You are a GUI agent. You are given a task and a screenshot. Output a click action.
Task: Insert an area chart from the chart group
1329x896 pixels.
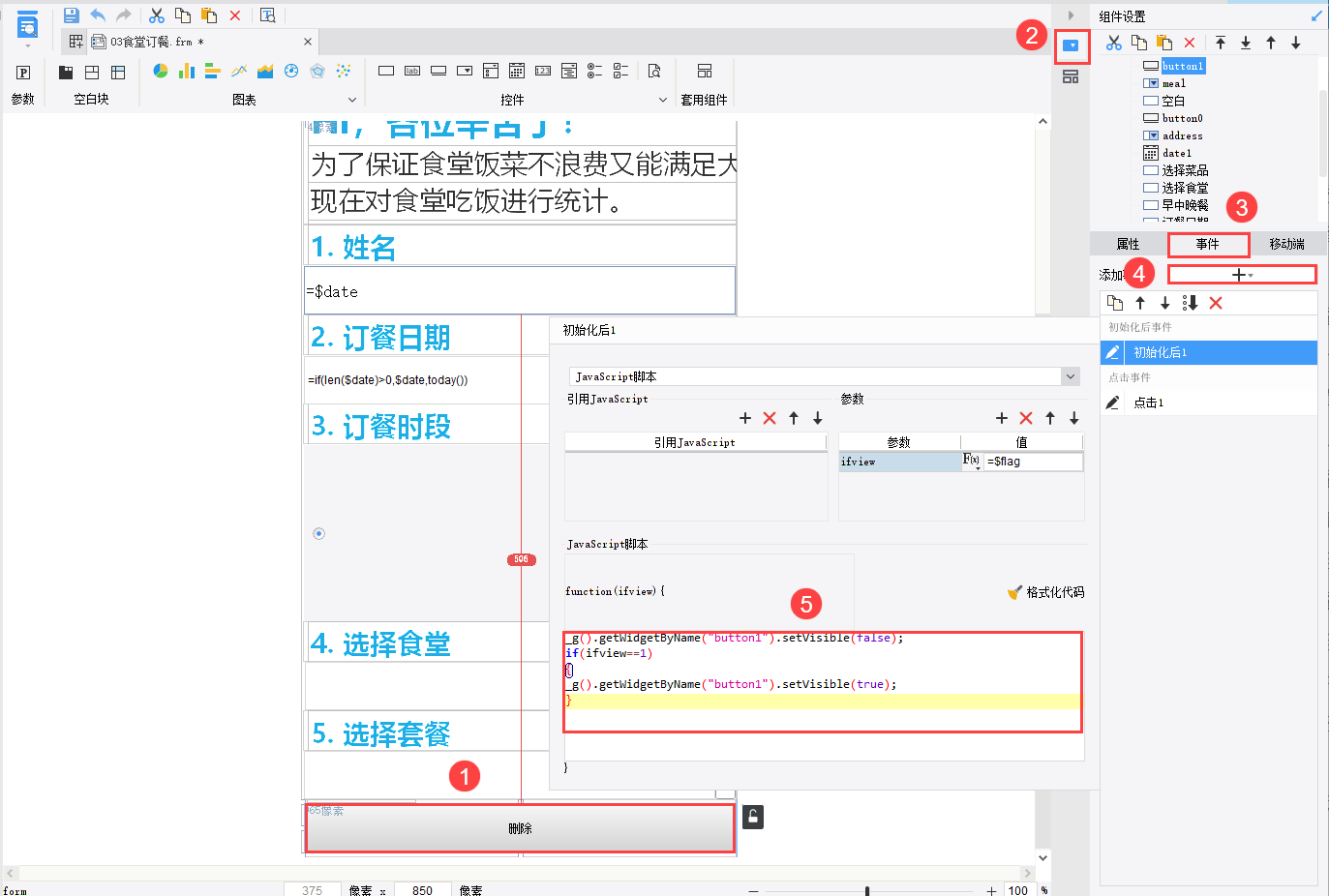tap(265, 71)
